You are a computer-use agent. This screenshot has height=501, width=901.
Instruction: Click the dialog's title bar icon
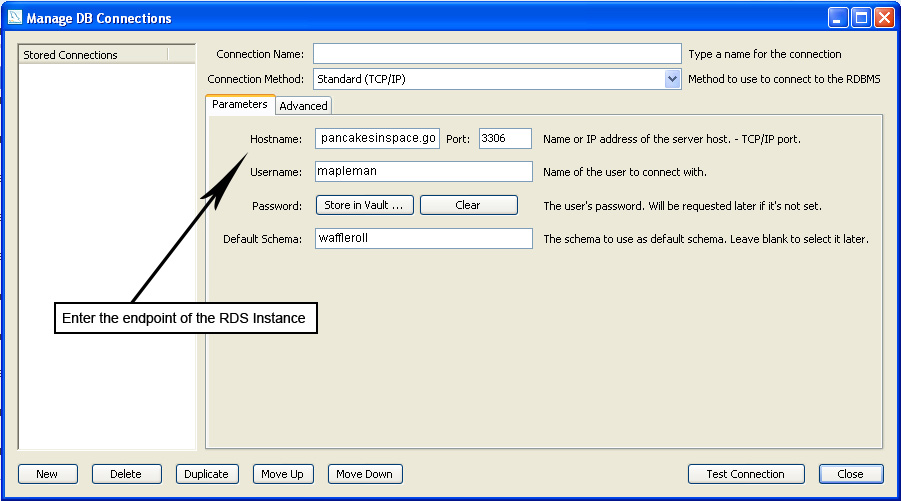(x=15, y=17)
